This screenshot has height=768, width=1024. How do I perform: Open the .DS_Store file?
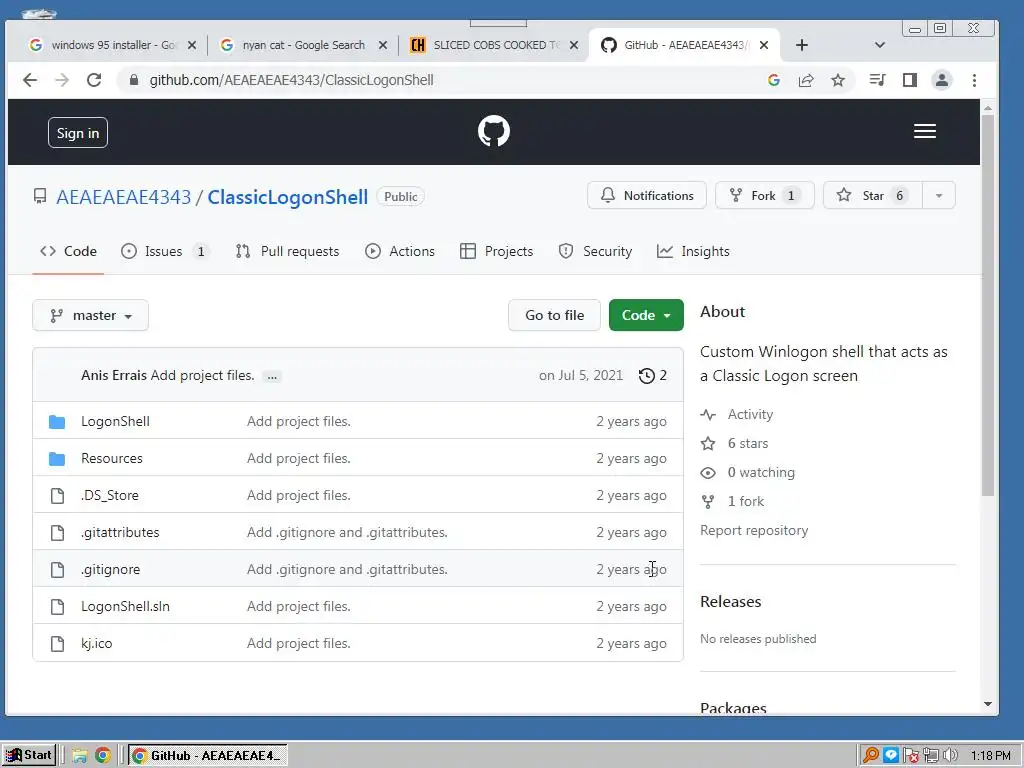[110, 496]
